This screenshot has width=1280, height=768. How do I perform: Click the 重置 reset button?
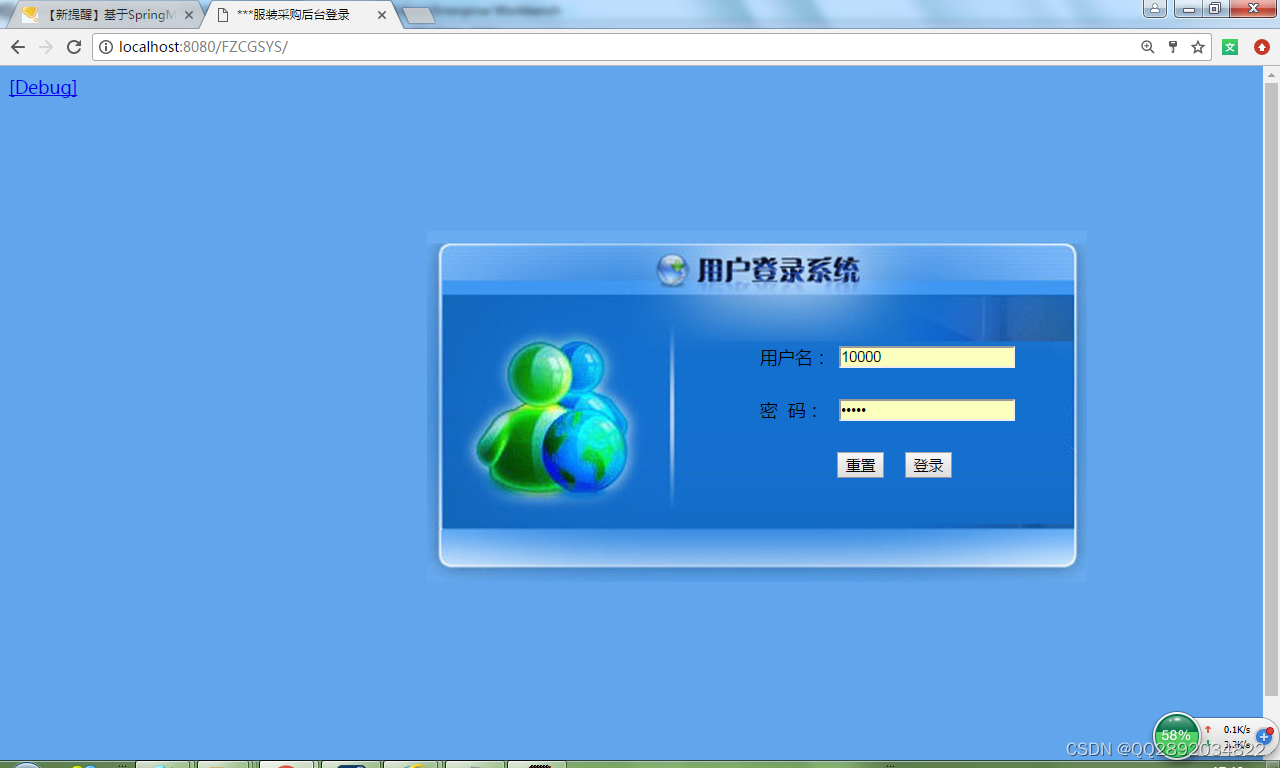860,465
